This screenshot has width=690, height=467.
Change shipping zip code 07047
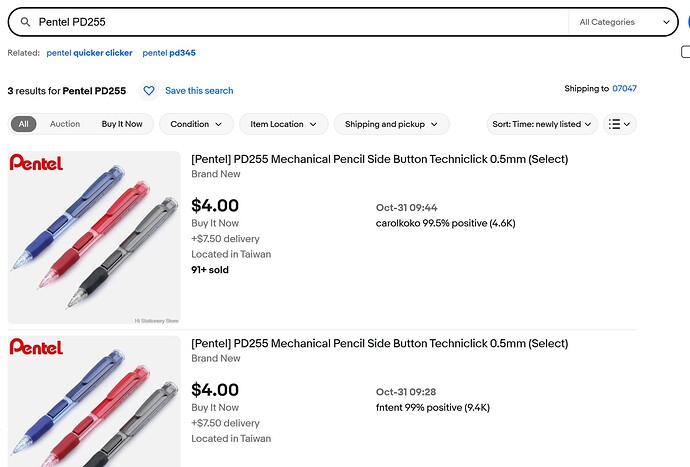pos(624,88)
